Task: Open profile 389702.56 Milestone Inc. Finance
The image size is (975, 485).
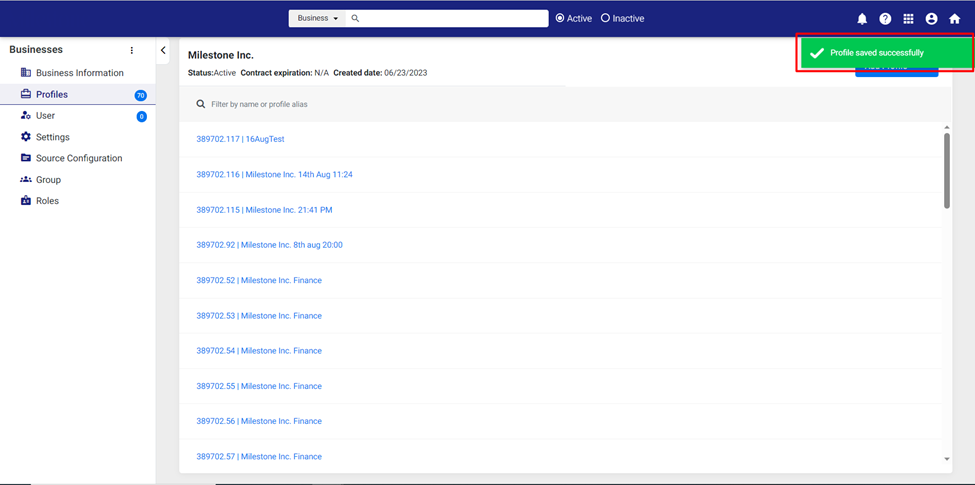Action: [x=259, y=421]
